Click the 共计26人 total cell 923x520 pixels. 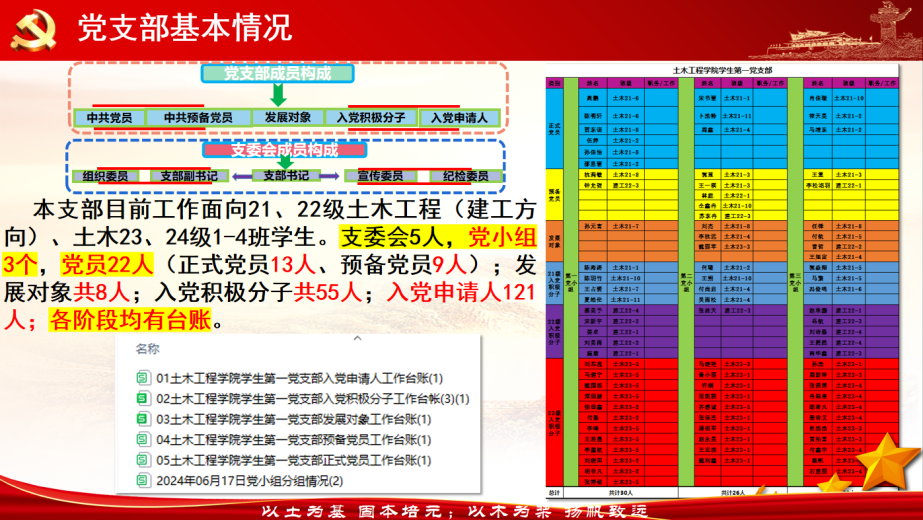733,492
